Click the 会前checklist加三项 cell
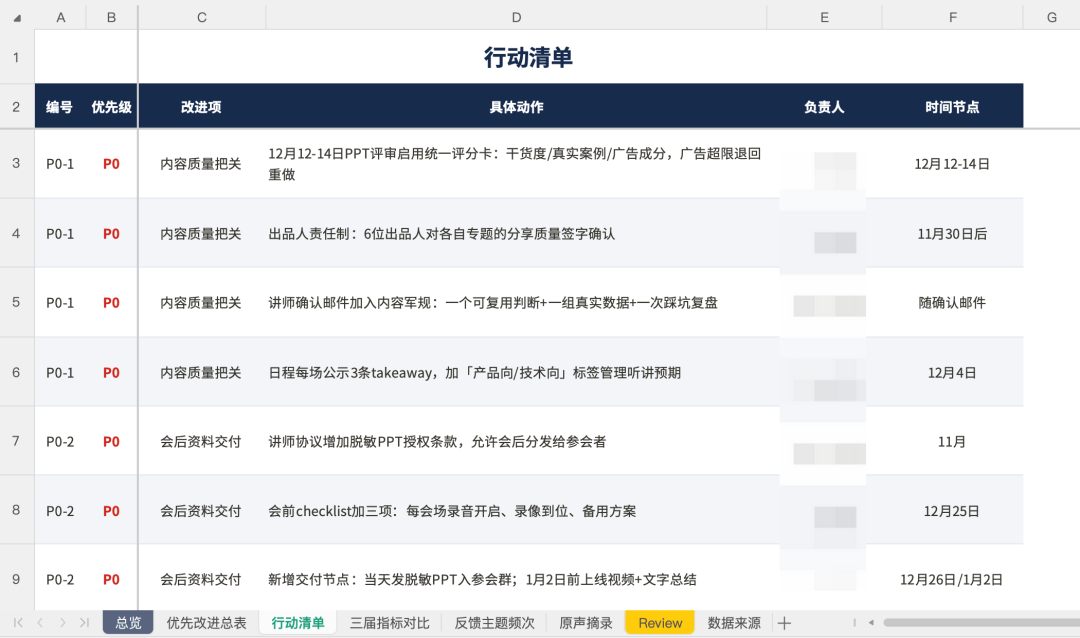 (516, 511)
